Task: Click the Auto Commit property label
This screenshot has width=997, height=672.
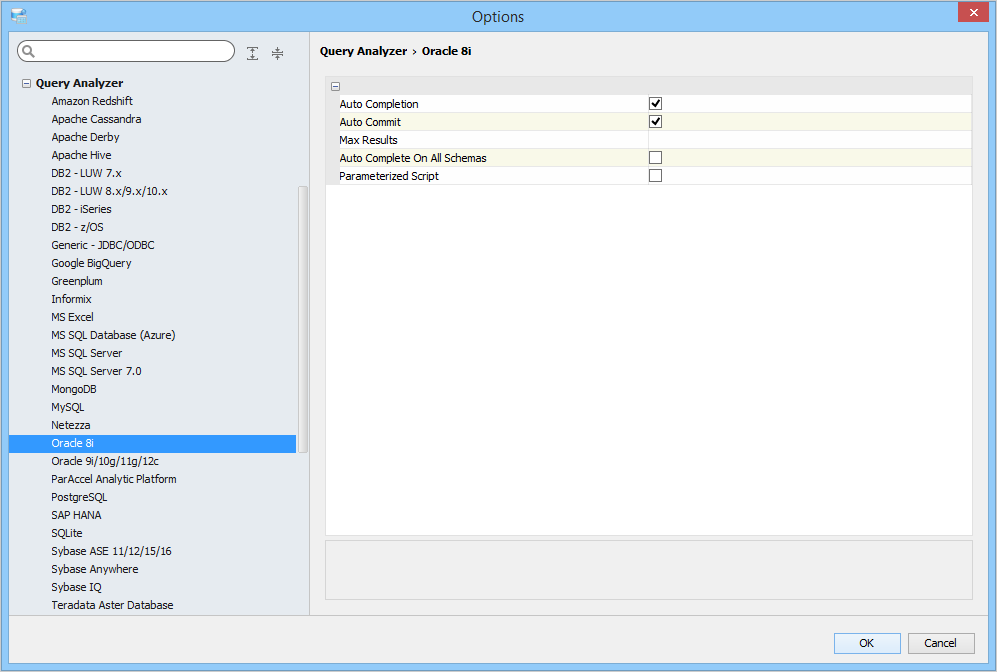Action: (370, 122)
